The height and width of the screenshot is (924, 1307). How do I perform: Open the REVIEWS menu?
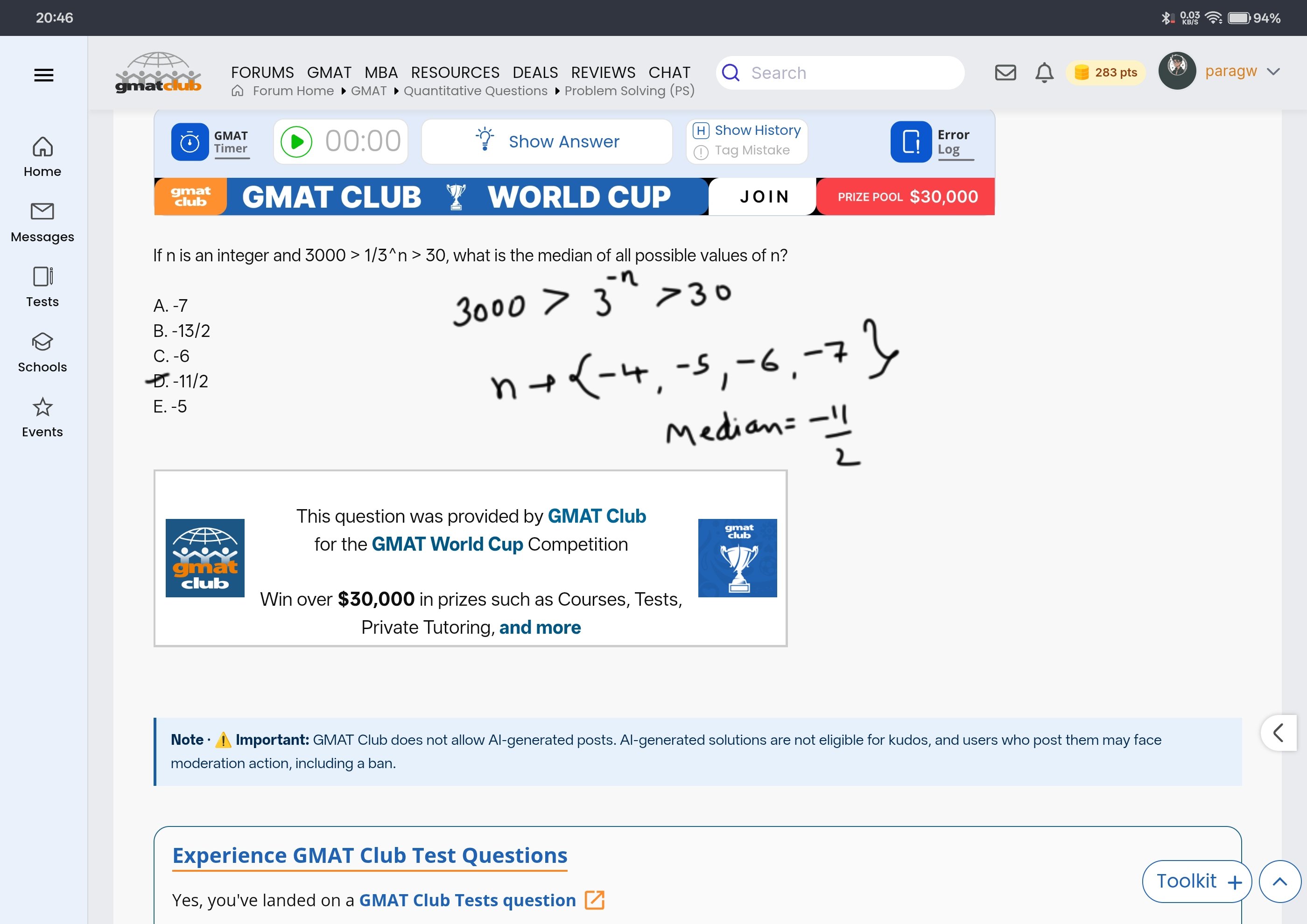point(603,73)
